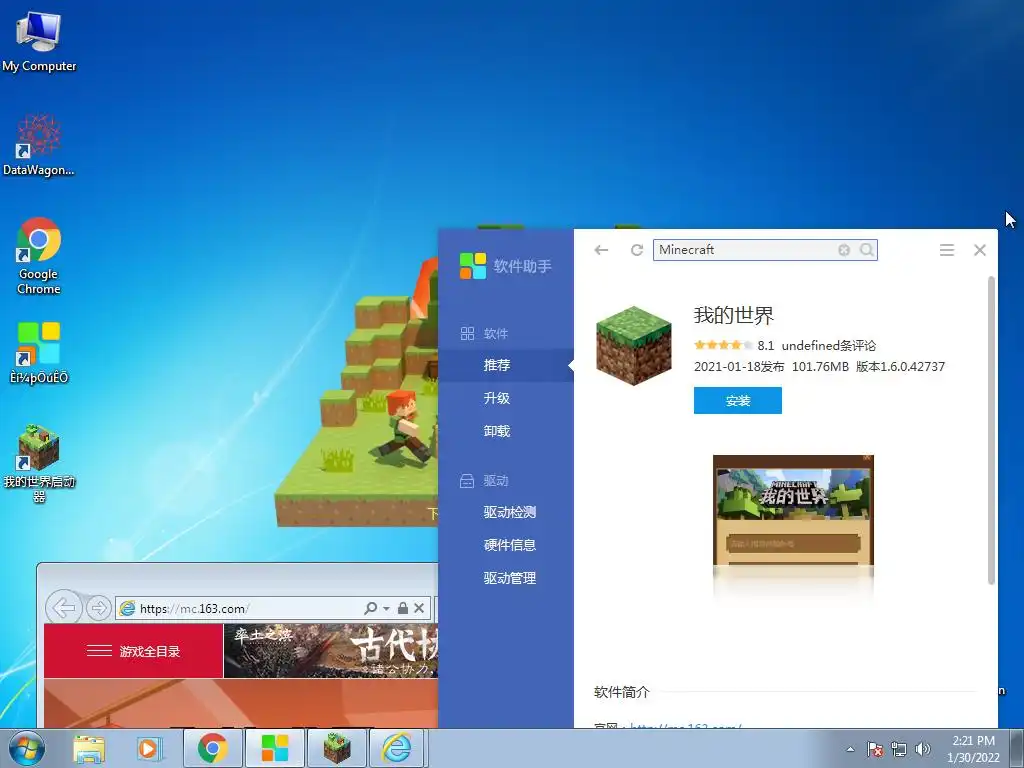The image size is (1024, 768).
Task: Open My Computer desktop icon
Action: click(39, 40)
